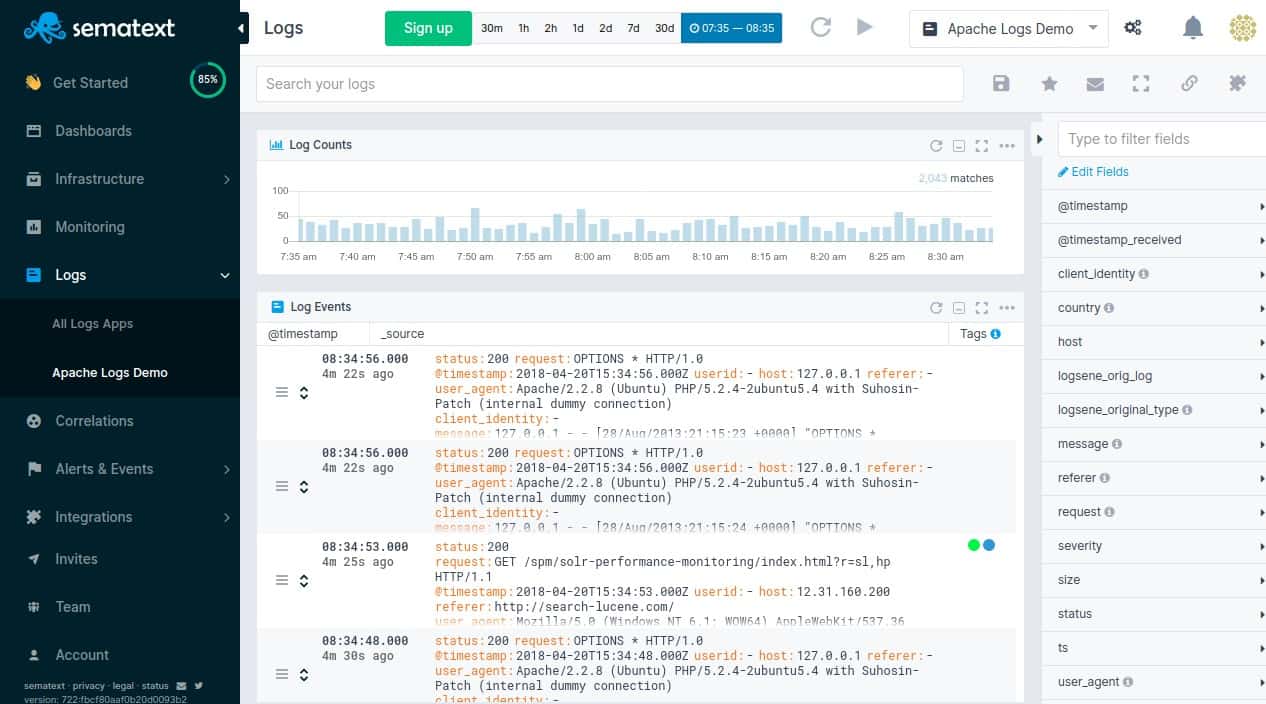Select the 30m time range
The height and width of the screenshot is (704, 1266).
491,28
